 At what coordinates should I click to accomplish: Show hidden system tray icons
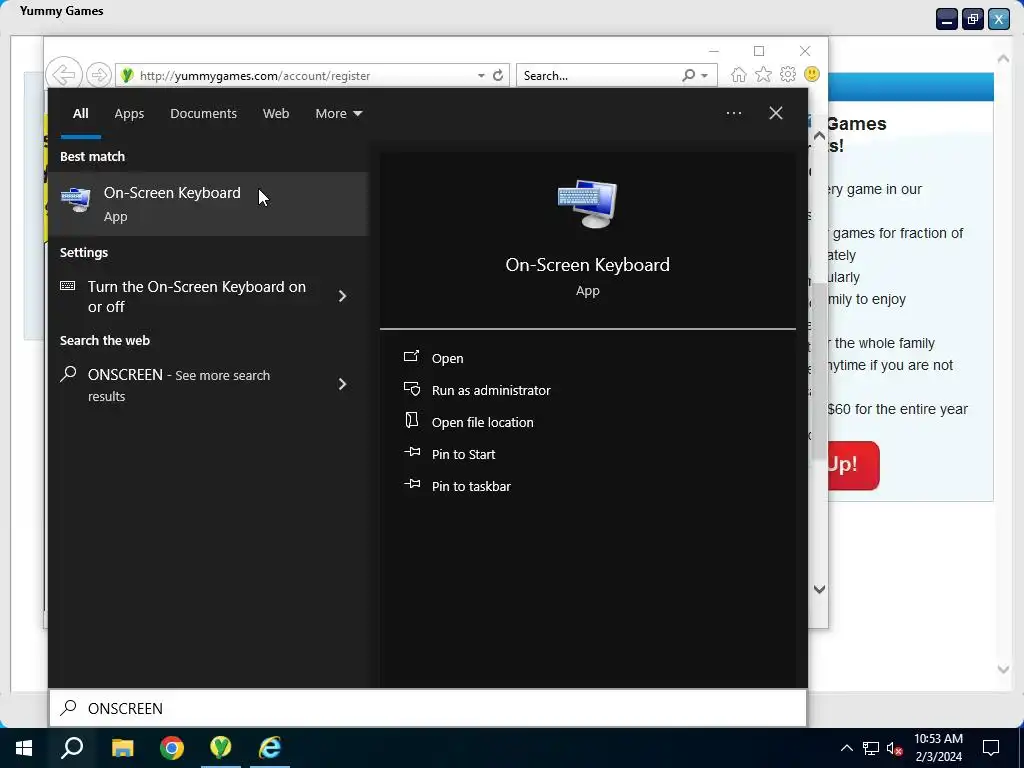pos(846,748)
